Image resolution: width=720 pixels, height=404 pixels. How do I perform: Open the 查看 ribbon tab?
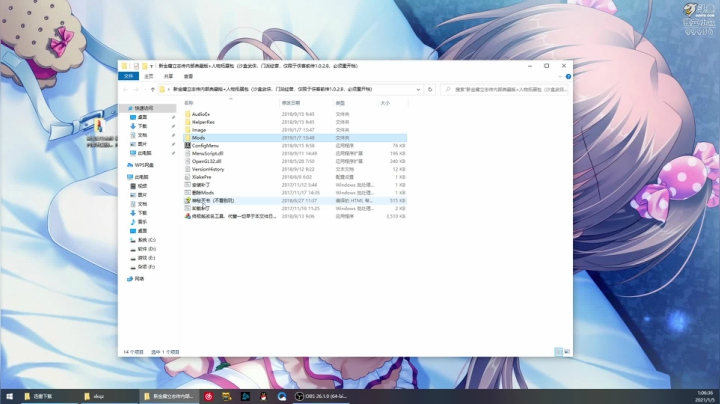coord(188,76)
